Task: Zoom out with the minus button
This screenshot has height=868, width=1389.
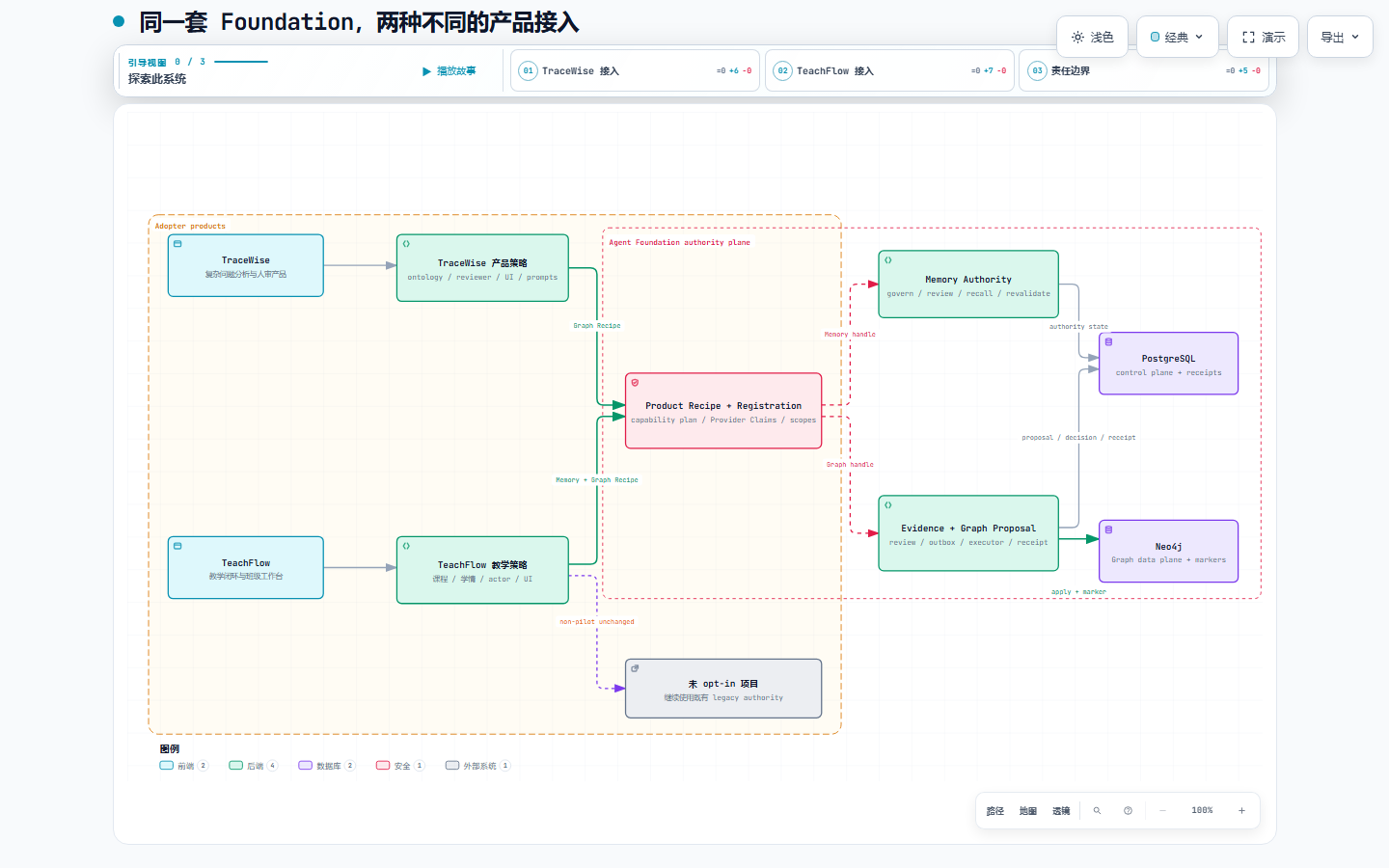Action: [x=1163, y=811]
